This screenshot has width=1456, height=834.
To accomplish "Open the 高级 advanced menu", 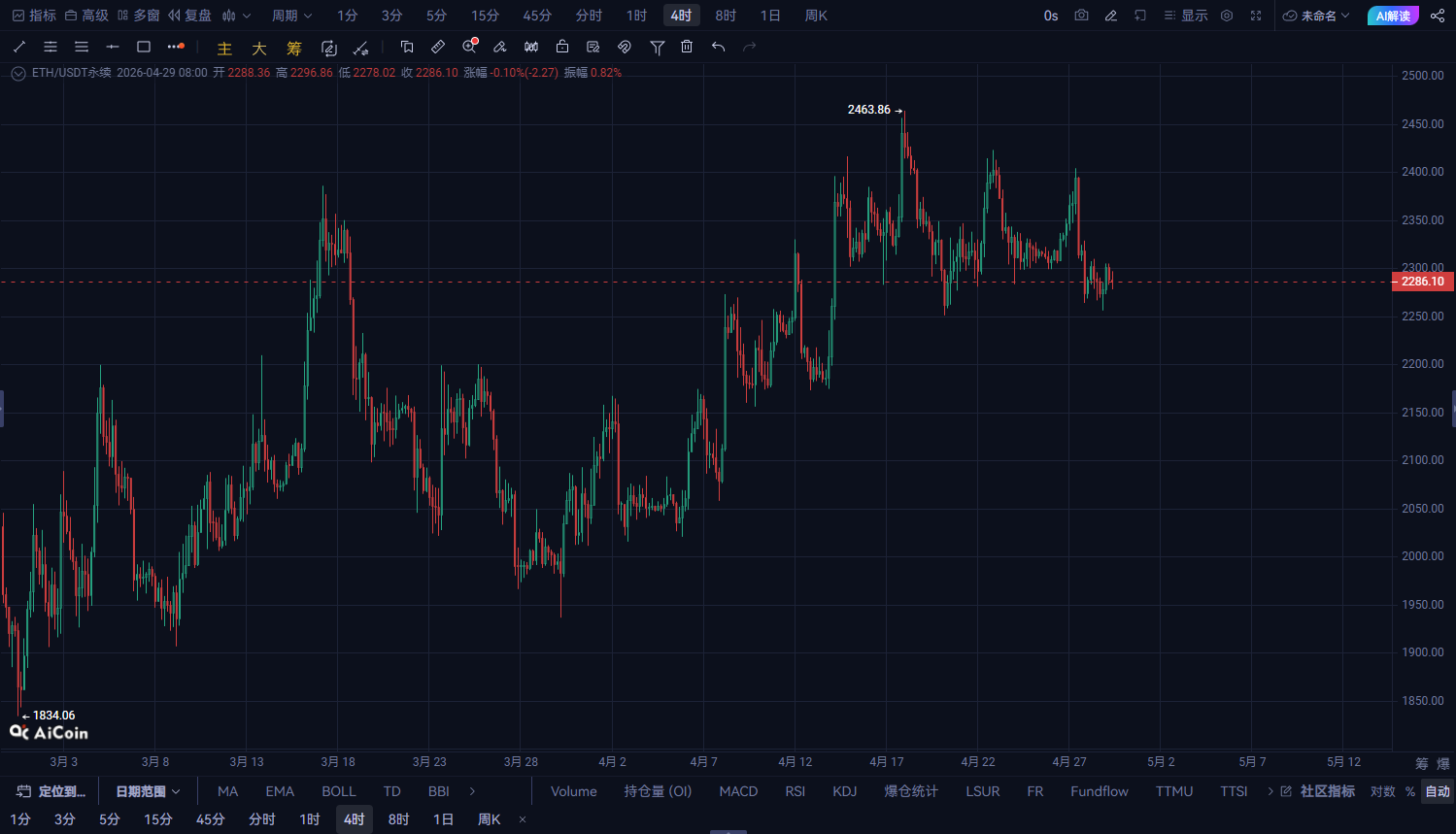I will tap(86, 16).
